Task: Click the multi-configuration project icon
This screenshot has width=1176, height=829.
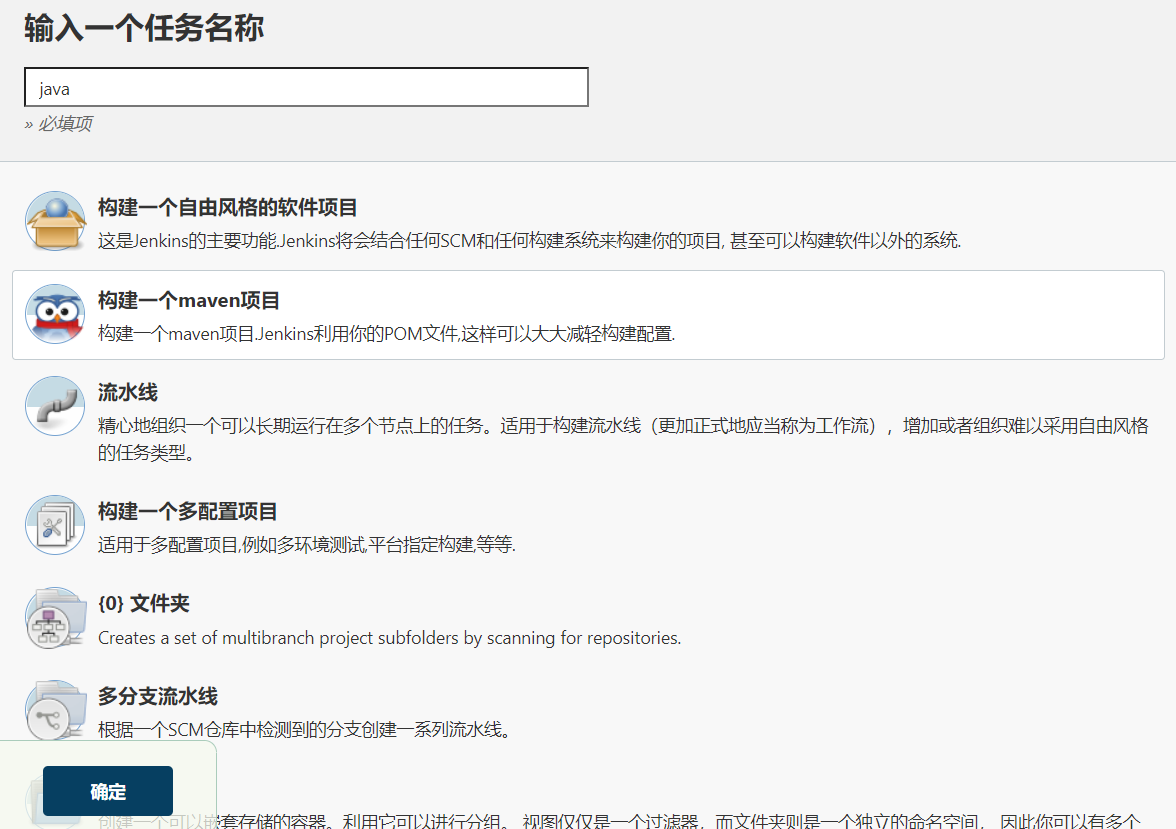Action: pos(56,525)
